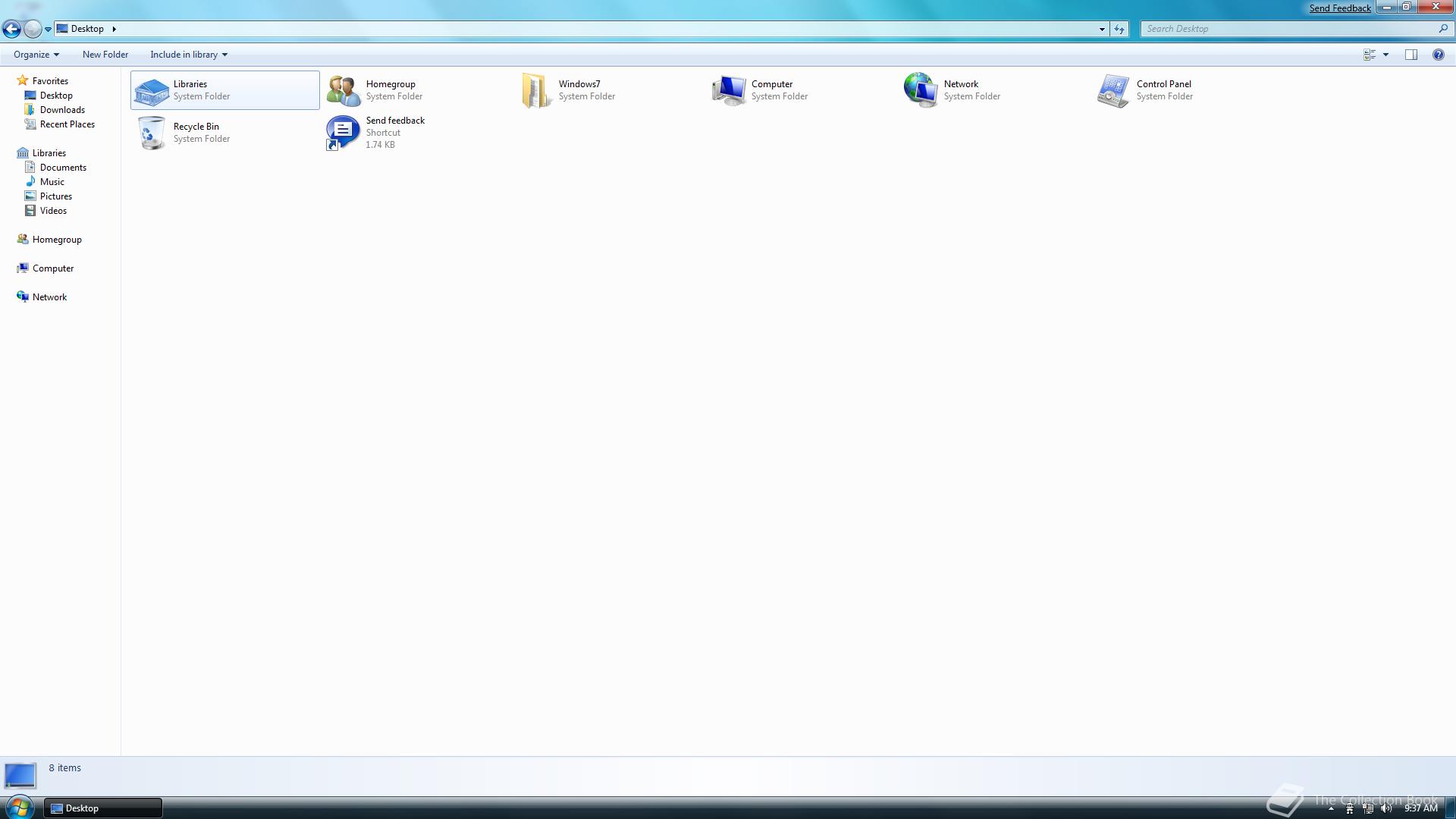Image resolution: width=1456 pixels, height=819 pixels.
Task: Select Network in navigation pane
Action: pos(49,297)
